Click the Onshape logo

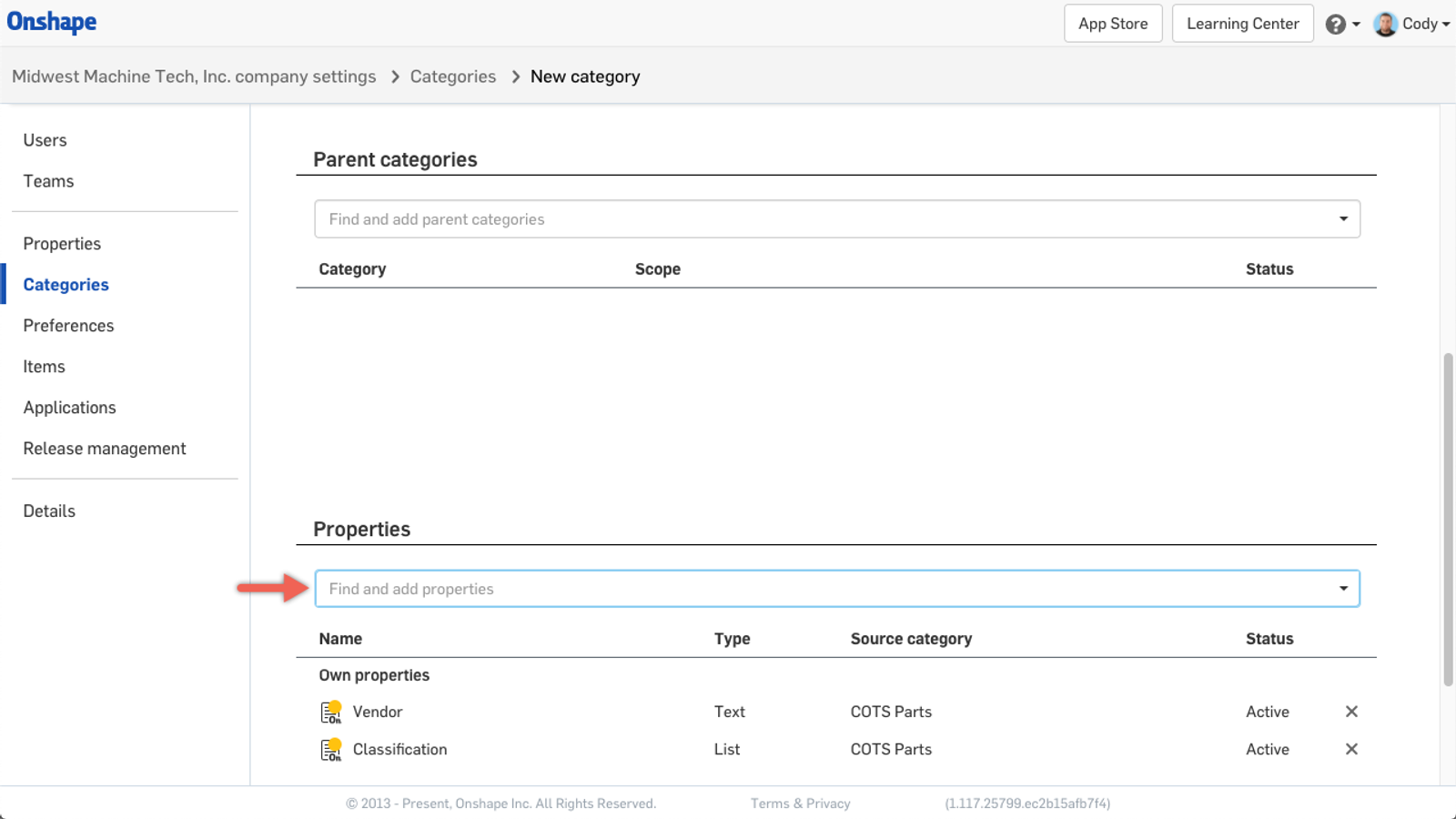tap(52, 22)
